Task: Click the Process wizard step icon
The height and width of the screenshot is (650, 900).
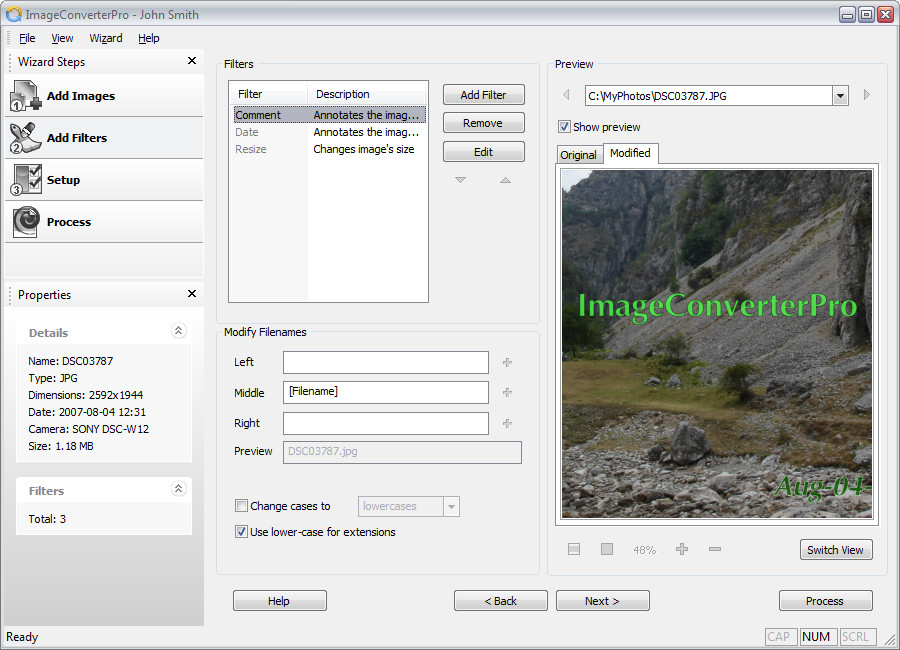Action: click(x=26, y=222)
